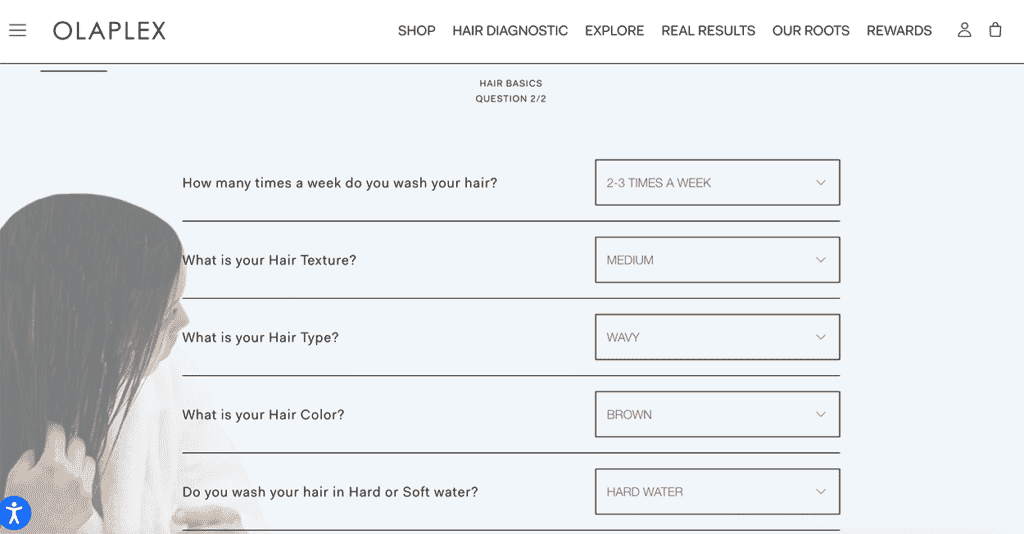Open the hamburger menu icon
The height and width of the screenshot is (534, 1024).
click(x=18, y=30)
